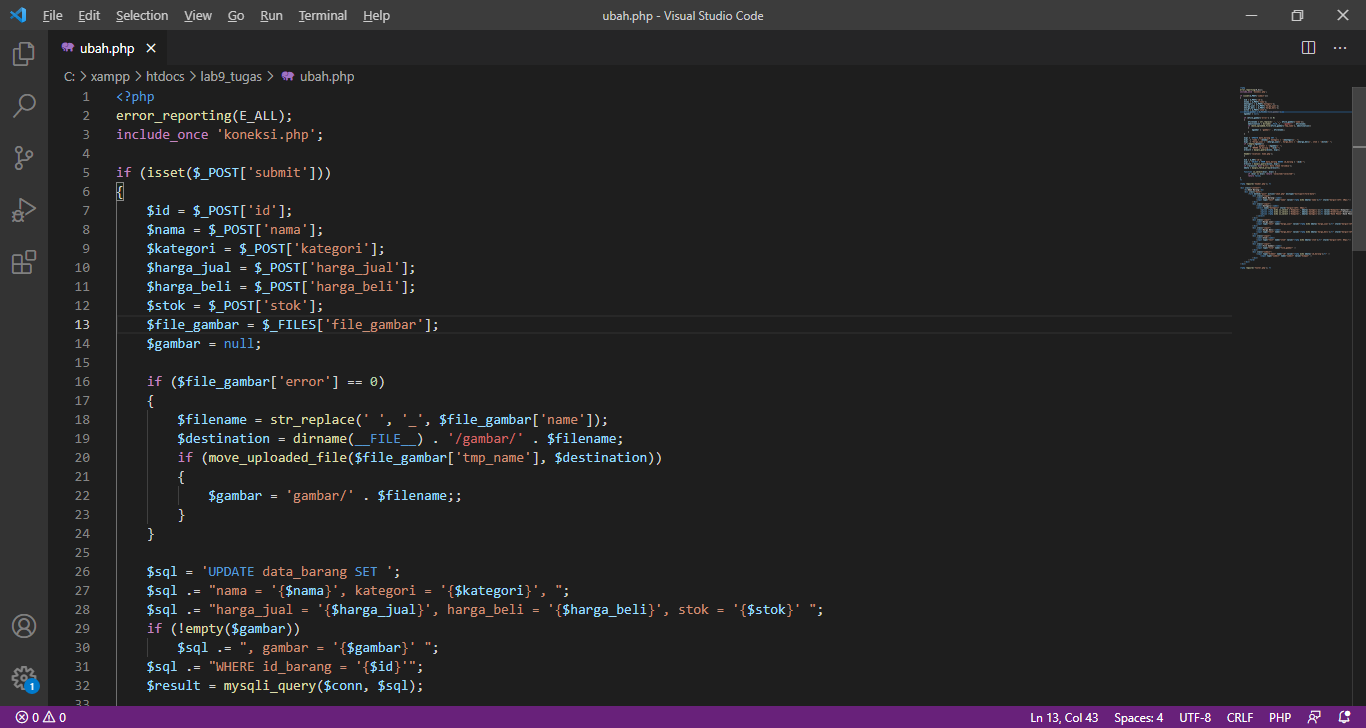1366x728 pixels.
Task: Open the Extensions marketplace icon
Action: click(24, 261)
